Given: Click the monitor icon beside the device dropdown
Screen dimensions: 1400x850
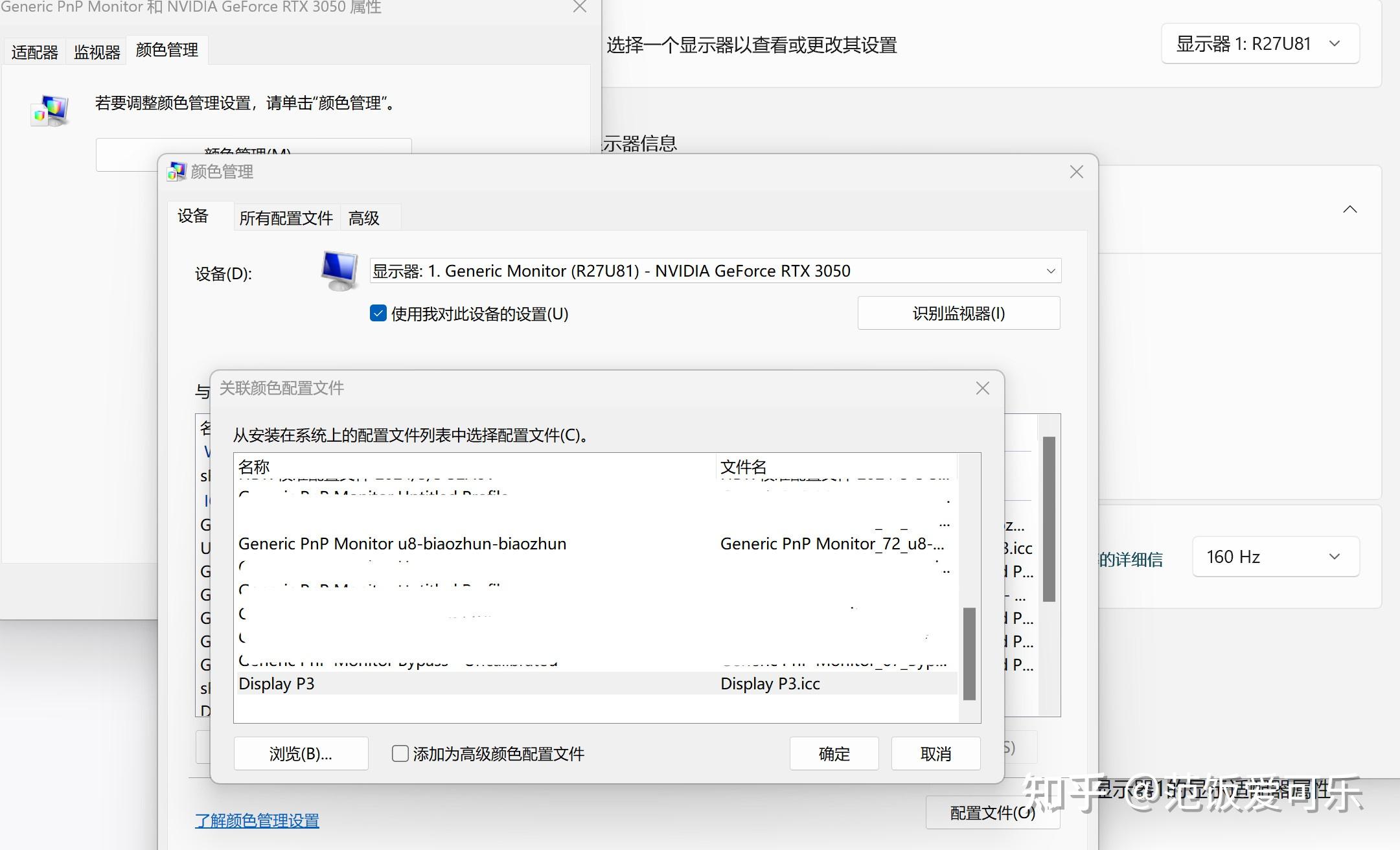Looking at the screenshot, I should 339,271.
